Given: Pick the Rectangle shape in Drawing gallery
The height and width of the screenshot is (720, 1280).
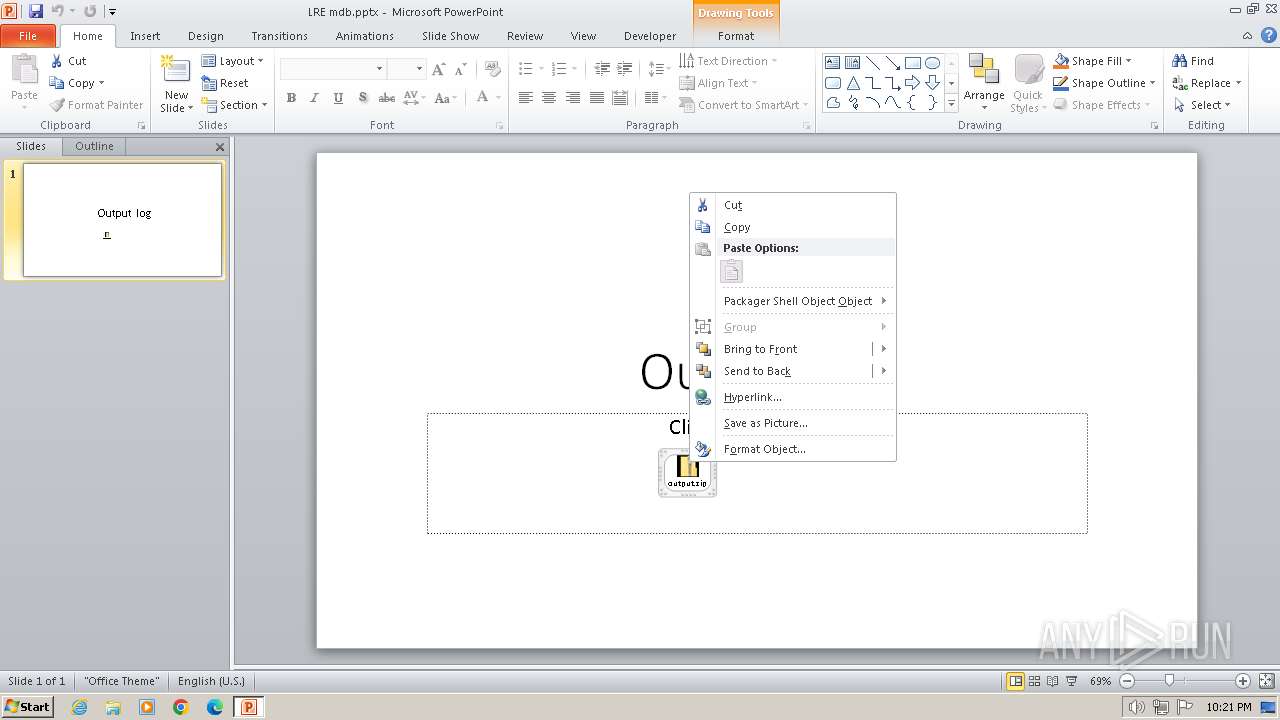Looking at the screenshot, I should (x=912, y=63).
